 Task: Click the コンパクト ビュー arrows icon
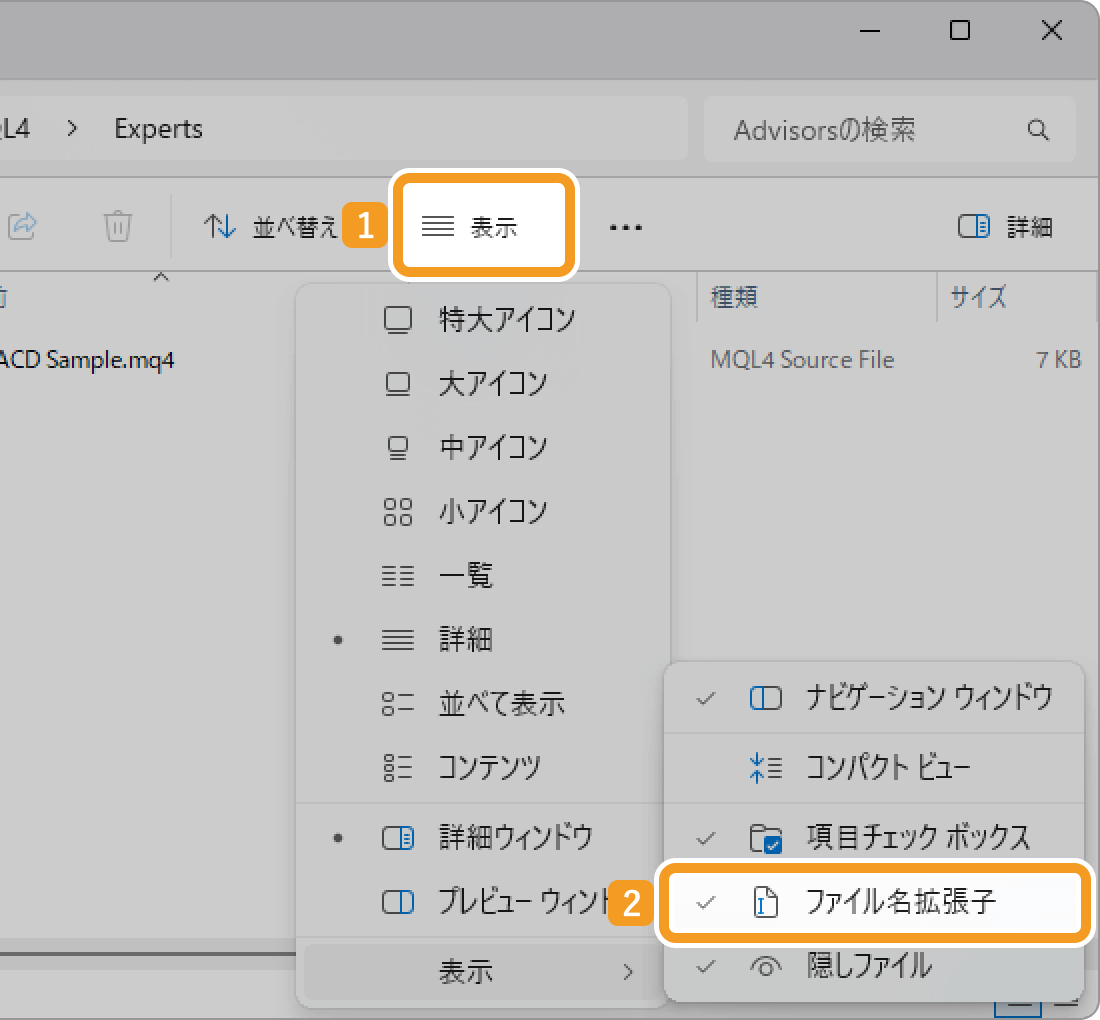pyautogui.click(x=765, y=767)
